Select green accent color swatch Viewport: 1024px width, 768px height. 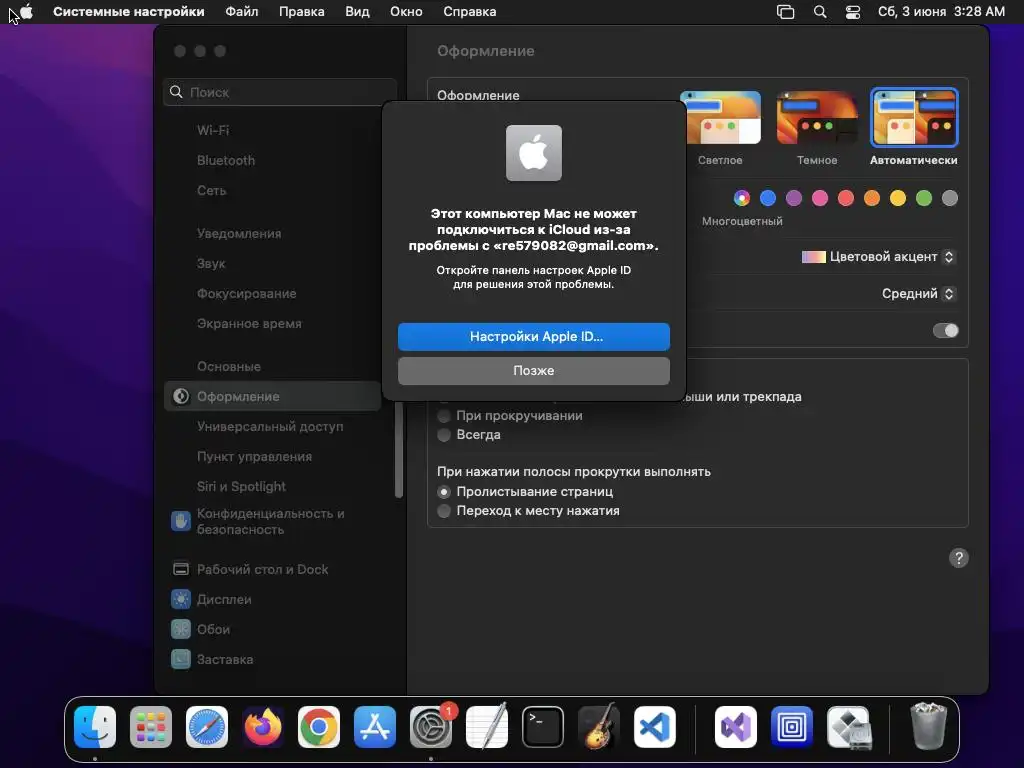(x=923, y=198)
